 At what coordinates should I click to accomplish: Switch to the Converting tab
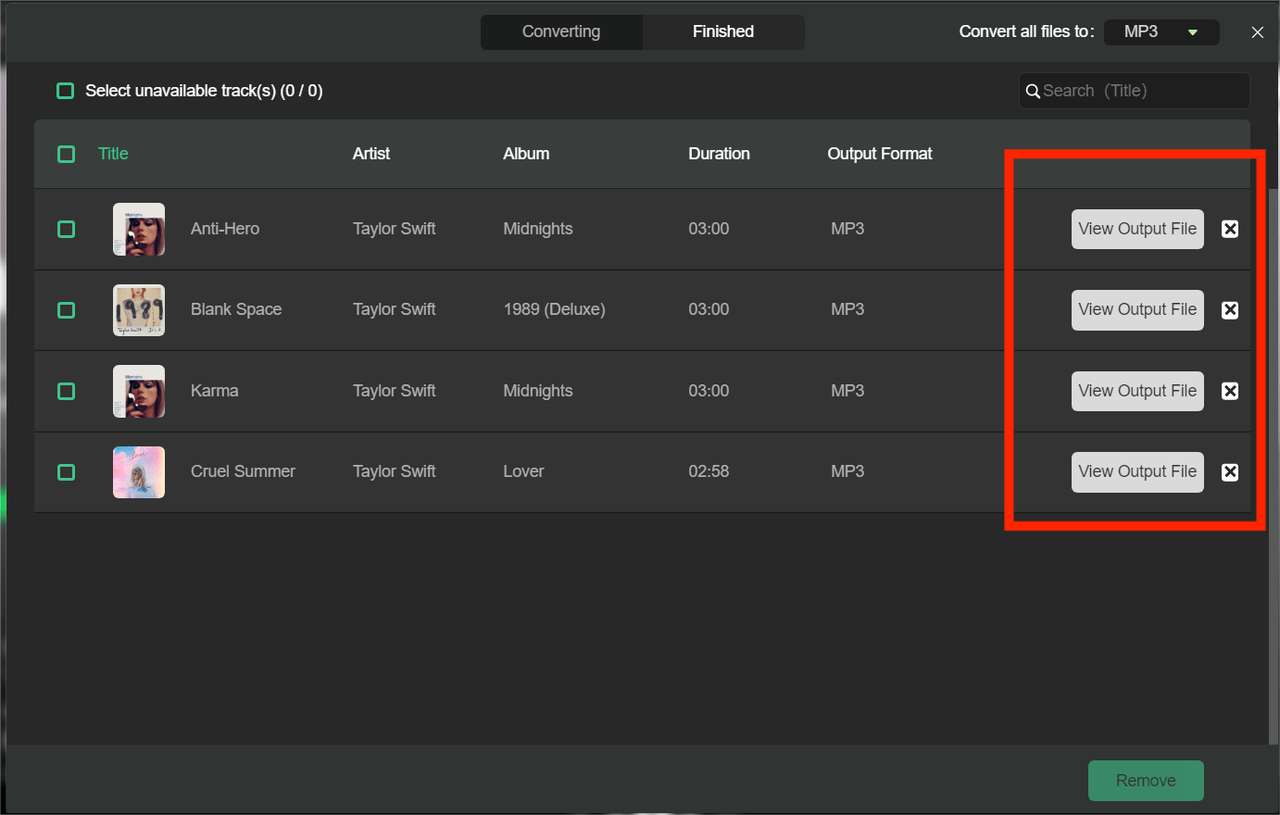(561, 31)
